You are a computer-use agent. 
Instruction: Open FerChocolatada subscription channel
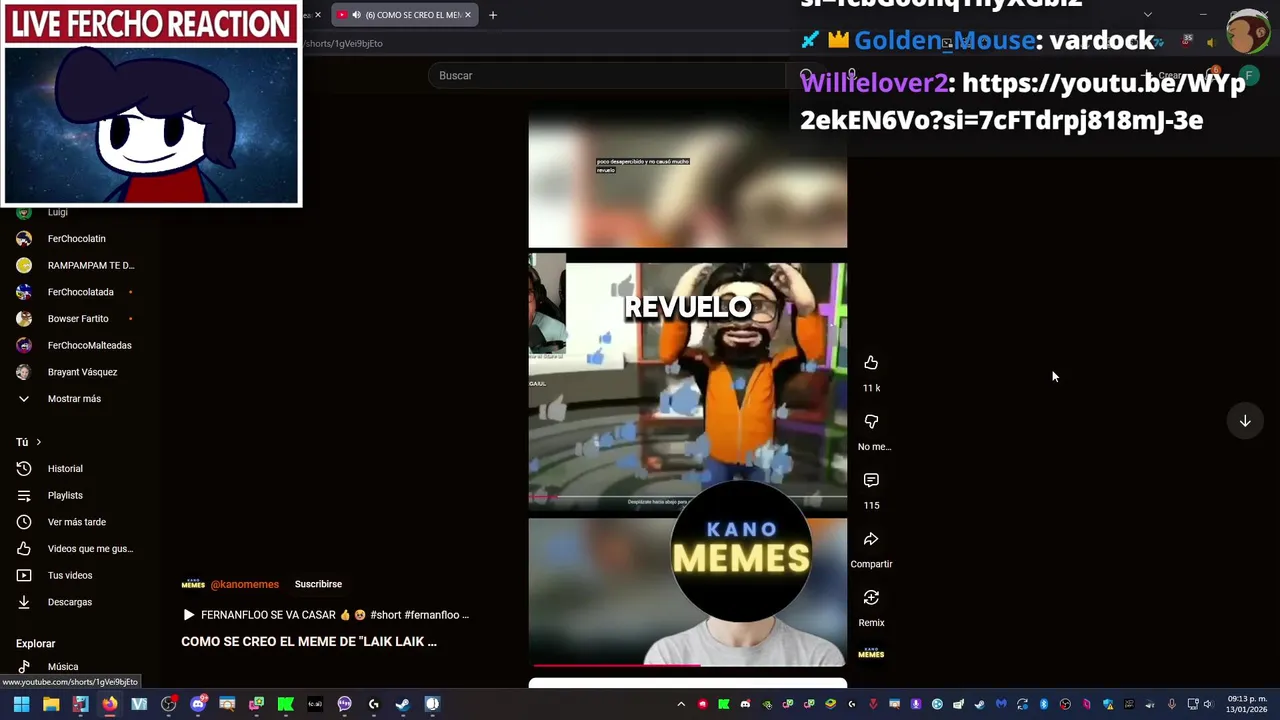[x=80, y=292]
